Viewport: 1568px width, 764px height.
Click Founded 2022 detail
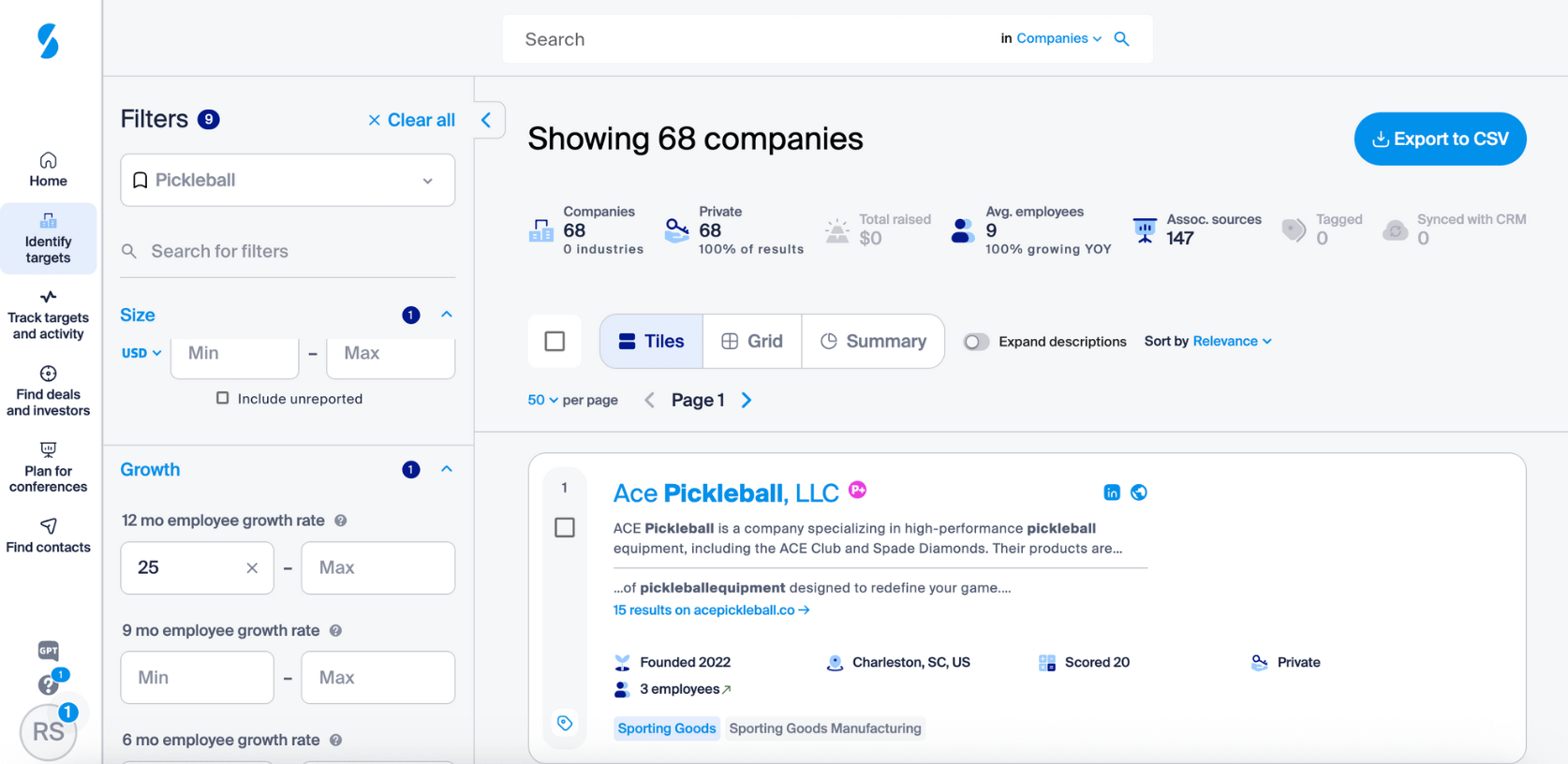pyautogui.click(x=673, y=662)
